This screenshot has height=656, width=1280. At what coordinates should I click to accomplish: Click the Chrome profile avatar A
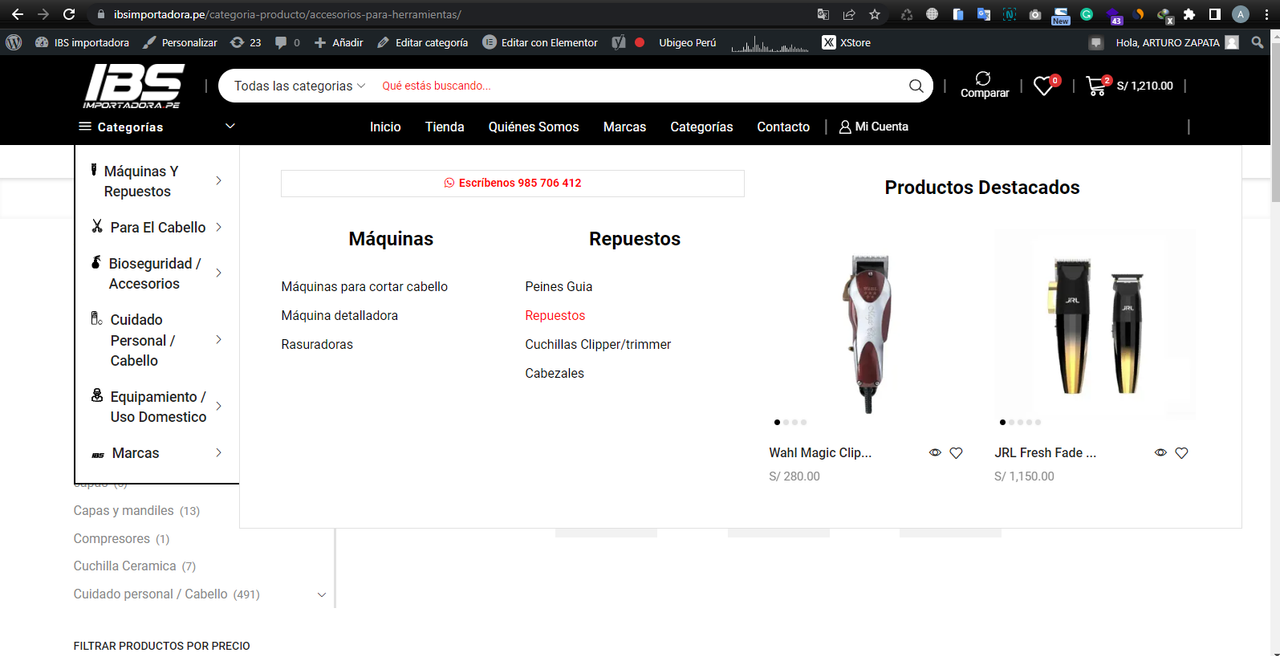1241,14
